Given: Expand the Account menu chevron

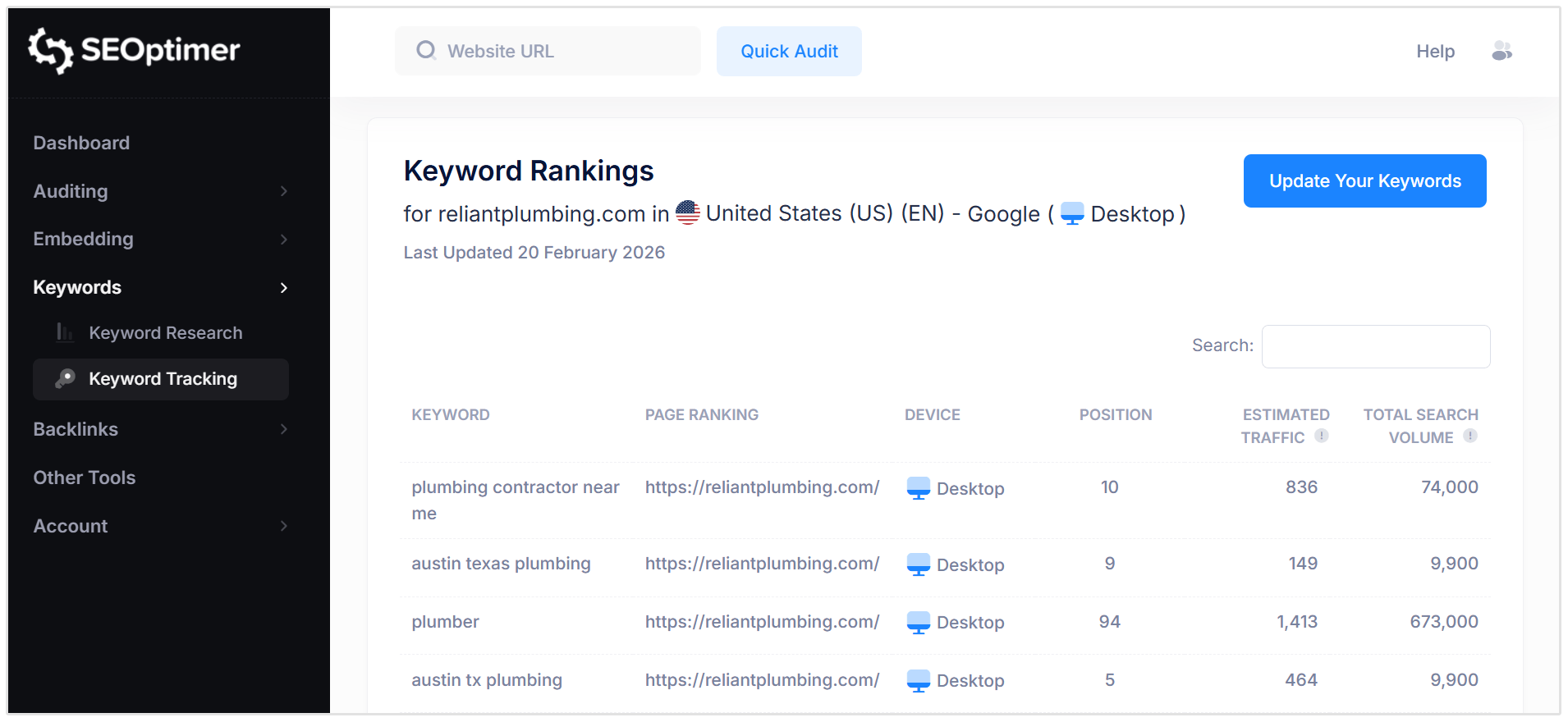Looking at the screenshot, I should click(x=284, y=526).
